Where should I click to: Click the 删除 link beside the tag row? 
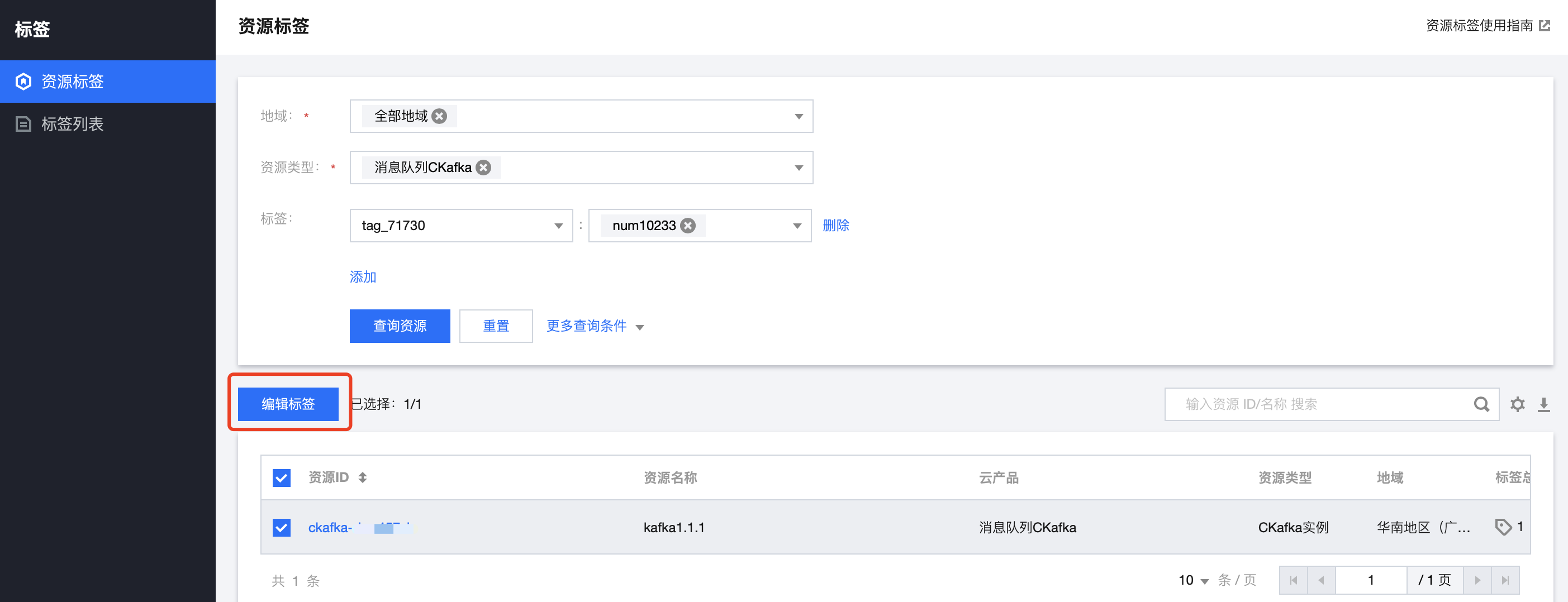click(x=836, y=226)
